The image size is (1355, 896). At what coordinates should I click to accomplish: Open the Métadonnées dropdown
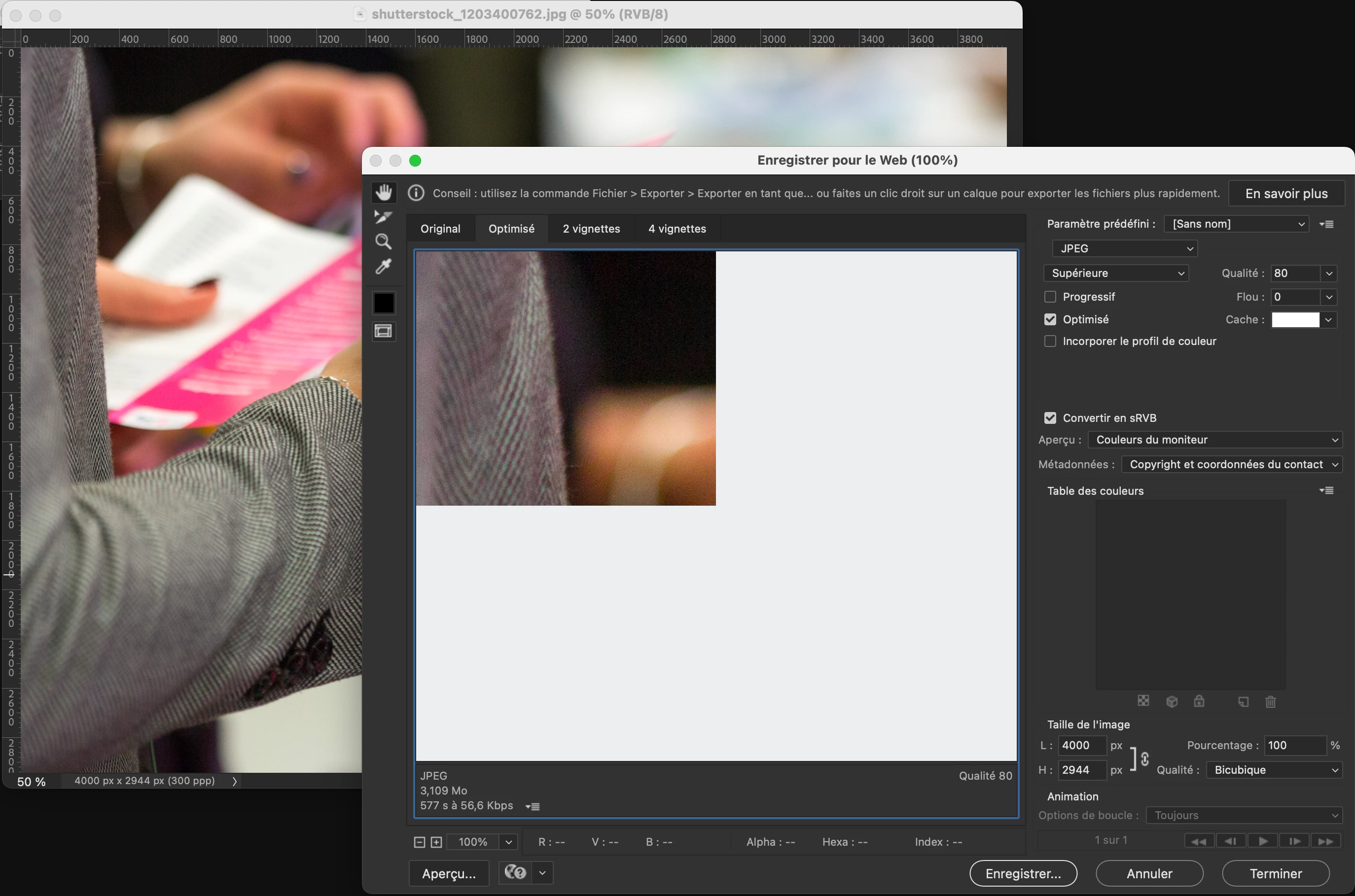[1232, 464]
